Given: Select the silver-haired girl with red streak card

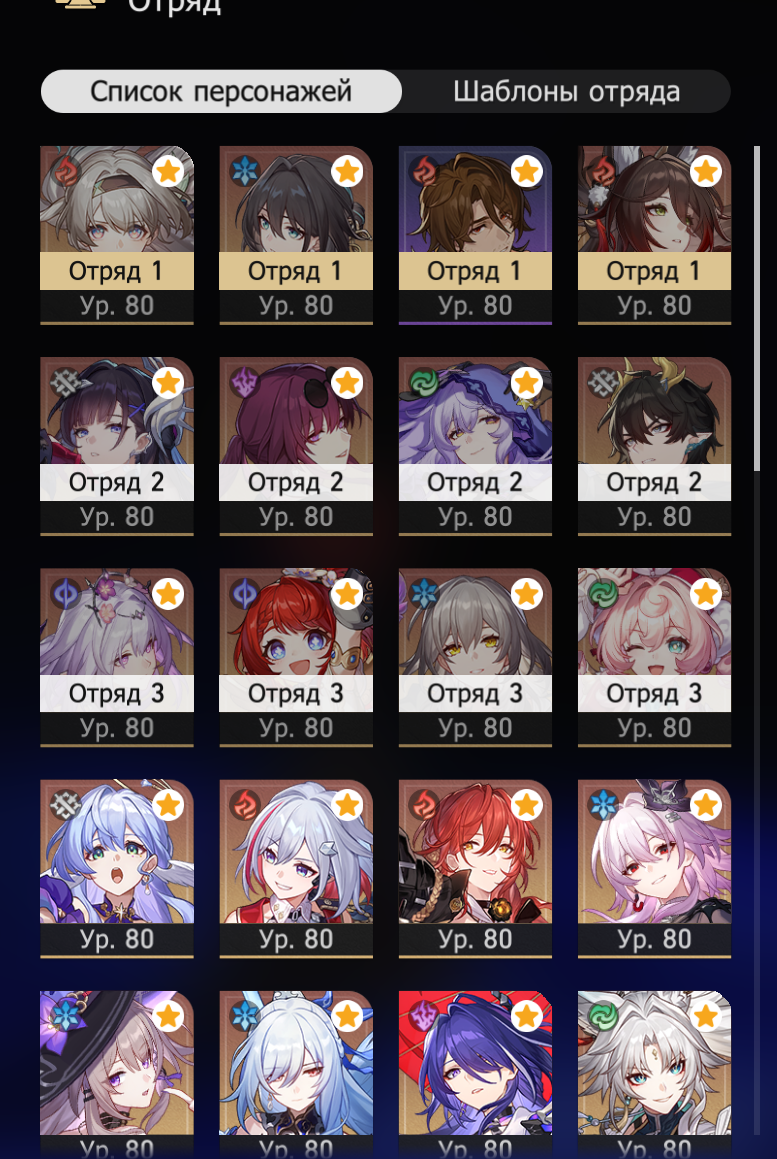Looking at the screenshot, I should (296, 869).
